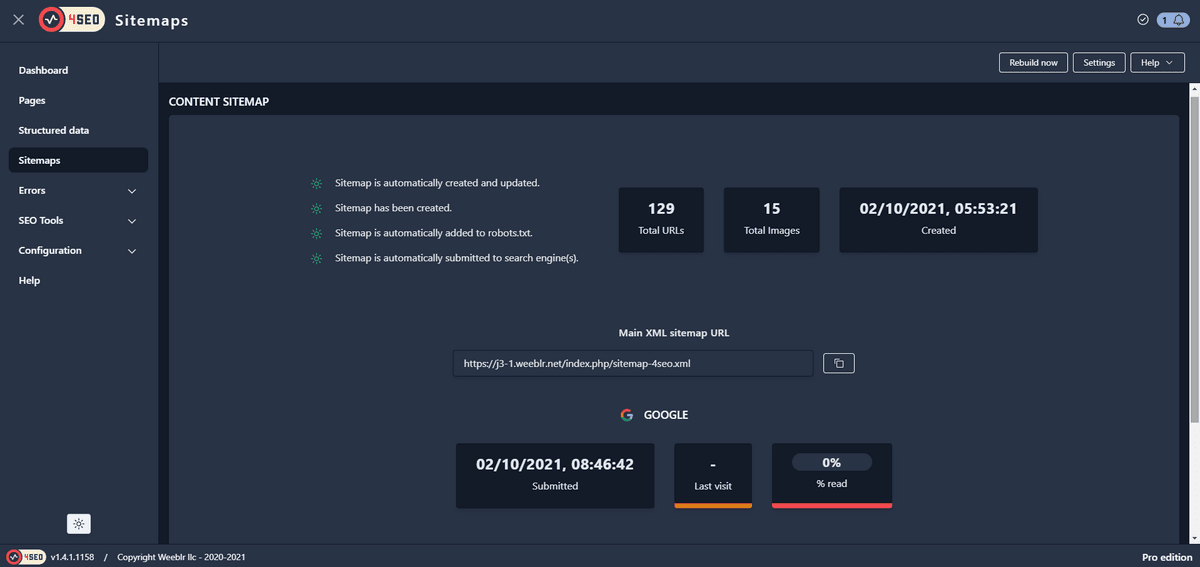Click version text v1.4.1.1158
The image size is (1200, 567).
(72, 557)
